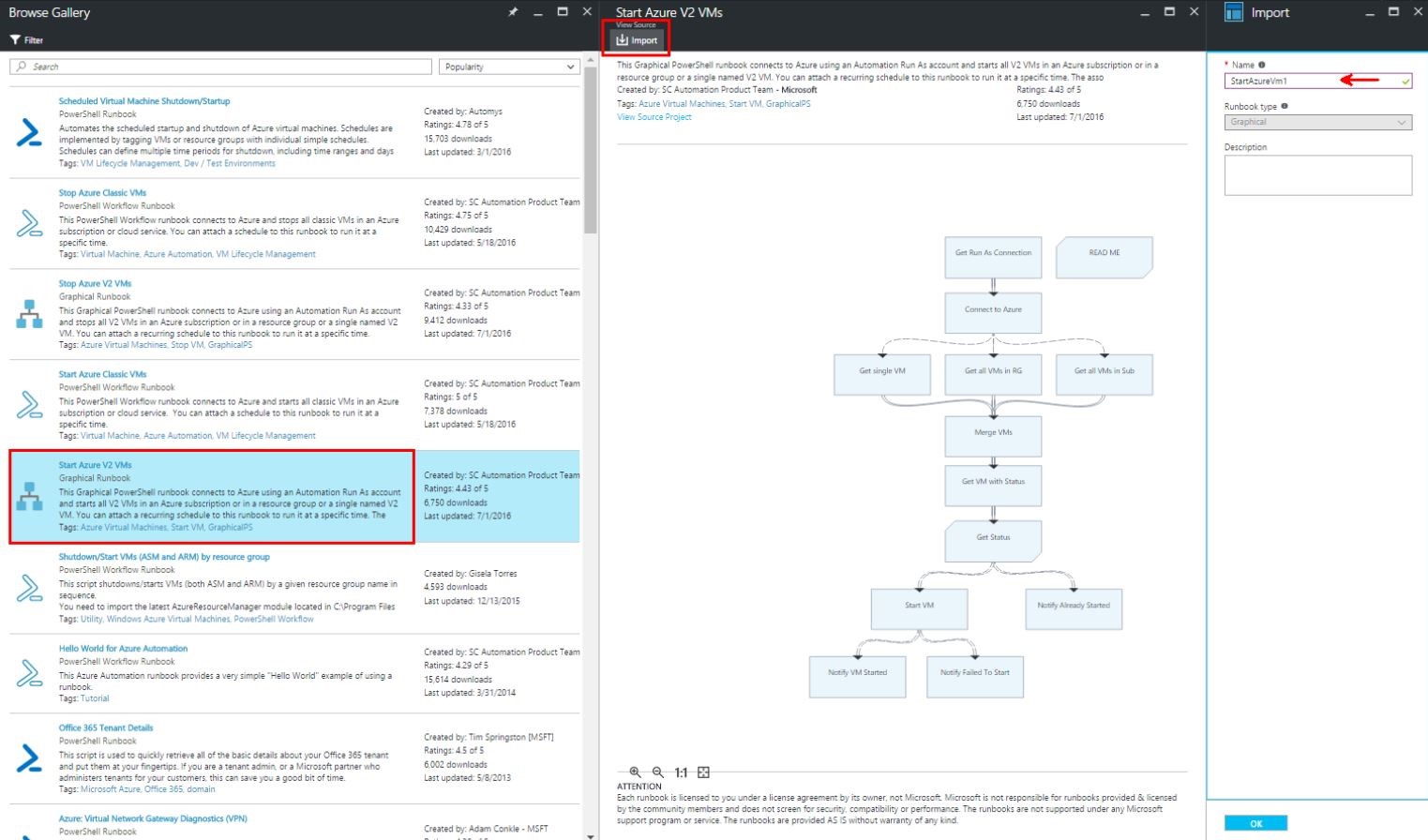Click View Source Project link
1428x840 pixels.
point(654,117)
